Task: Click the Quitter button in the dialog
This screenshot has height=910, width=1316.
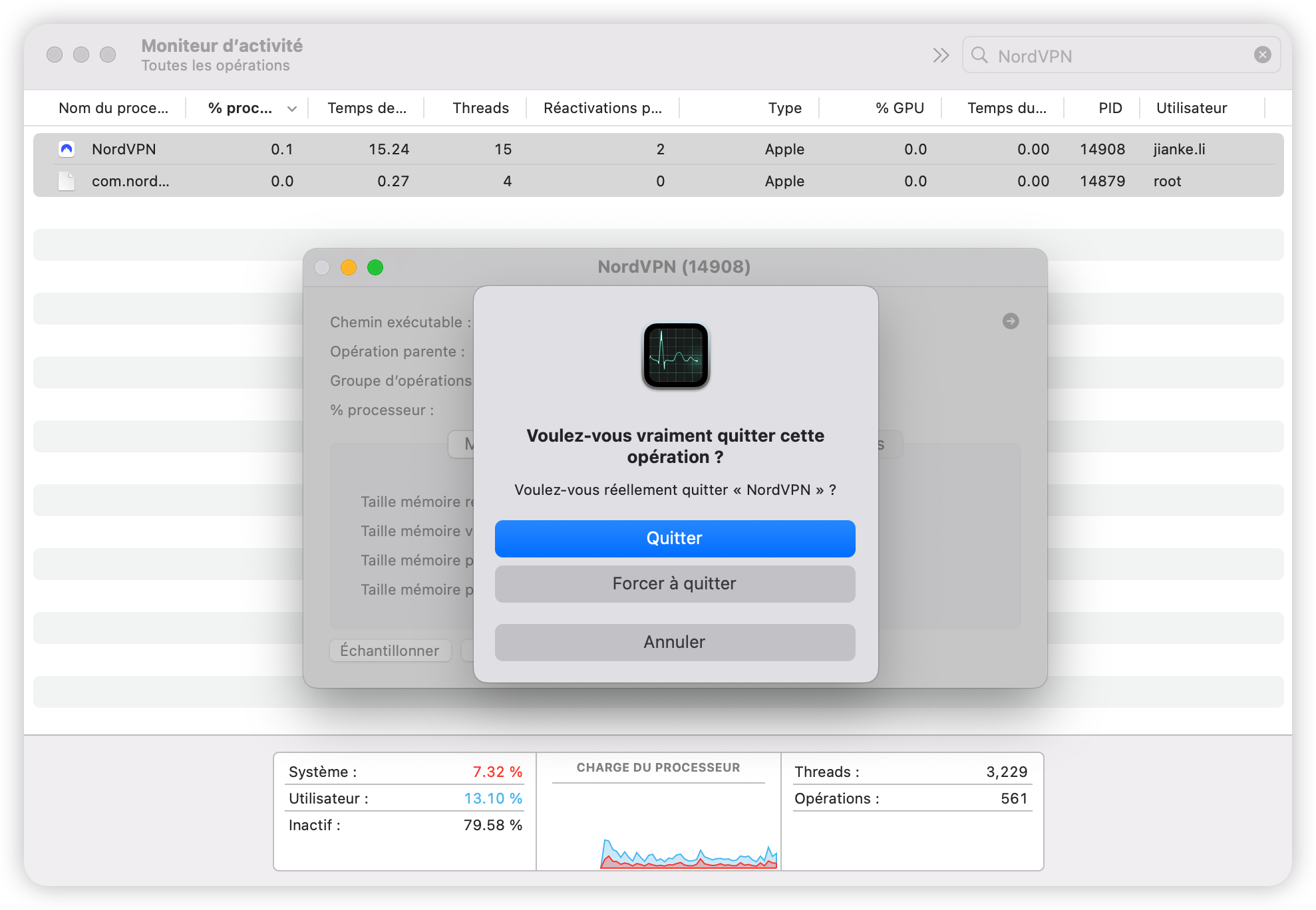Action: 675,538
